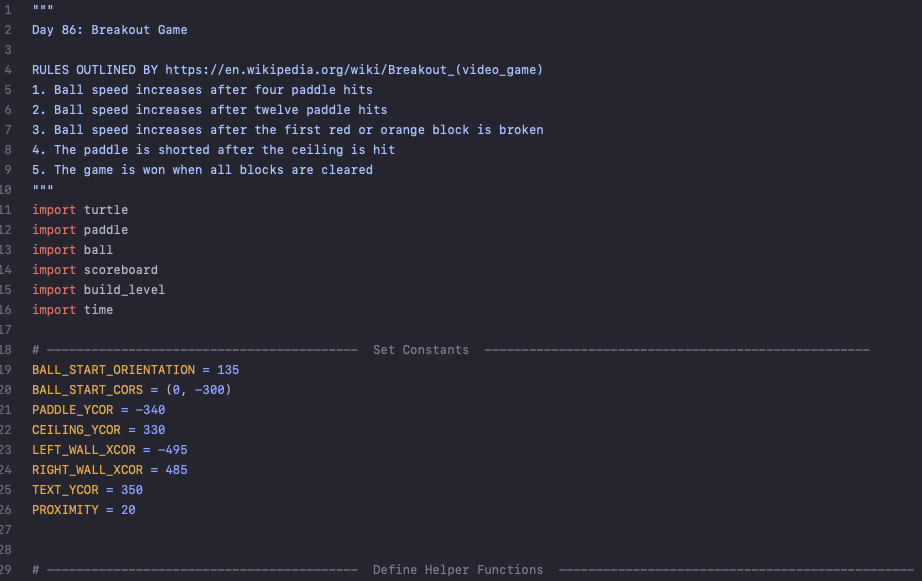This screenshot has height=581, width=922.
Task: Click the BALL_START_ORIENTATION constant name
Action: [113, 370]
